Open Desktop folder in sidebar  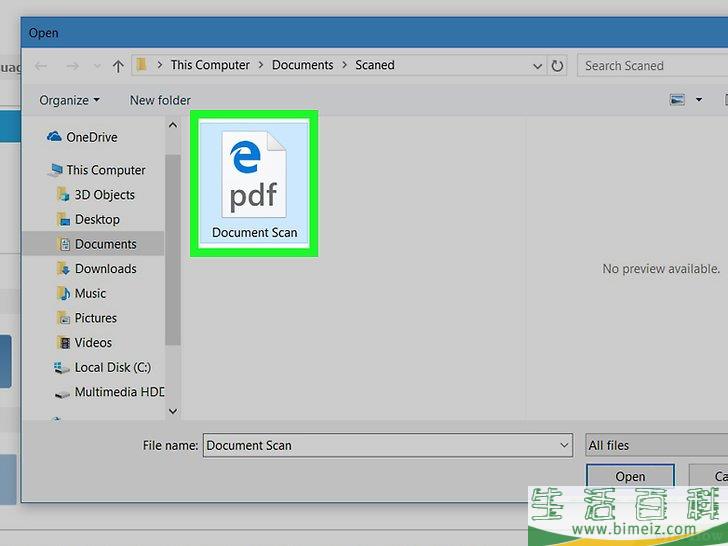[x=97, y=220]
